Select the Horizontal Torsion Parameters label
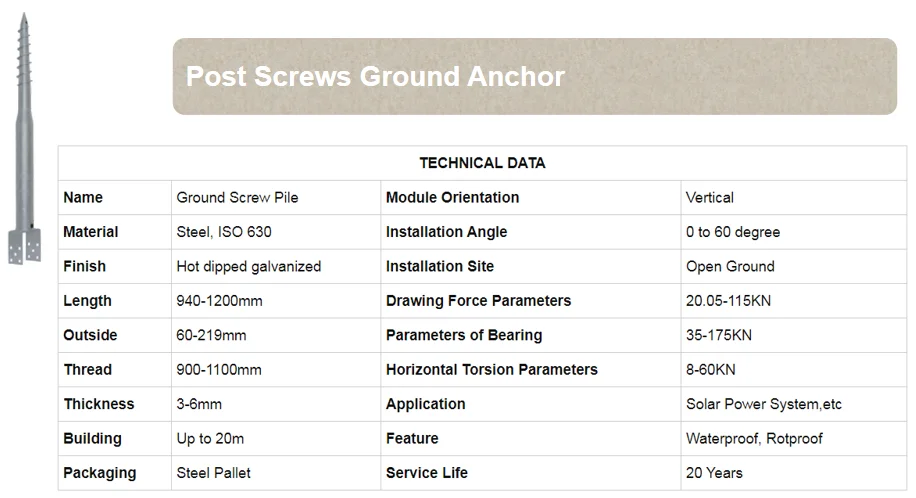Image resolution: width=916 pixels, height=498 pixels. coord(492,370)
